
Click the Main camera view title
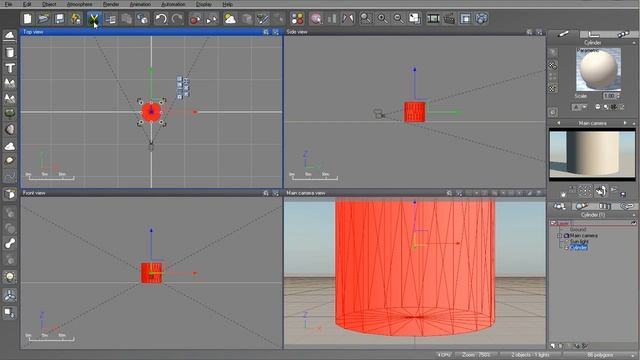point(306,193)
